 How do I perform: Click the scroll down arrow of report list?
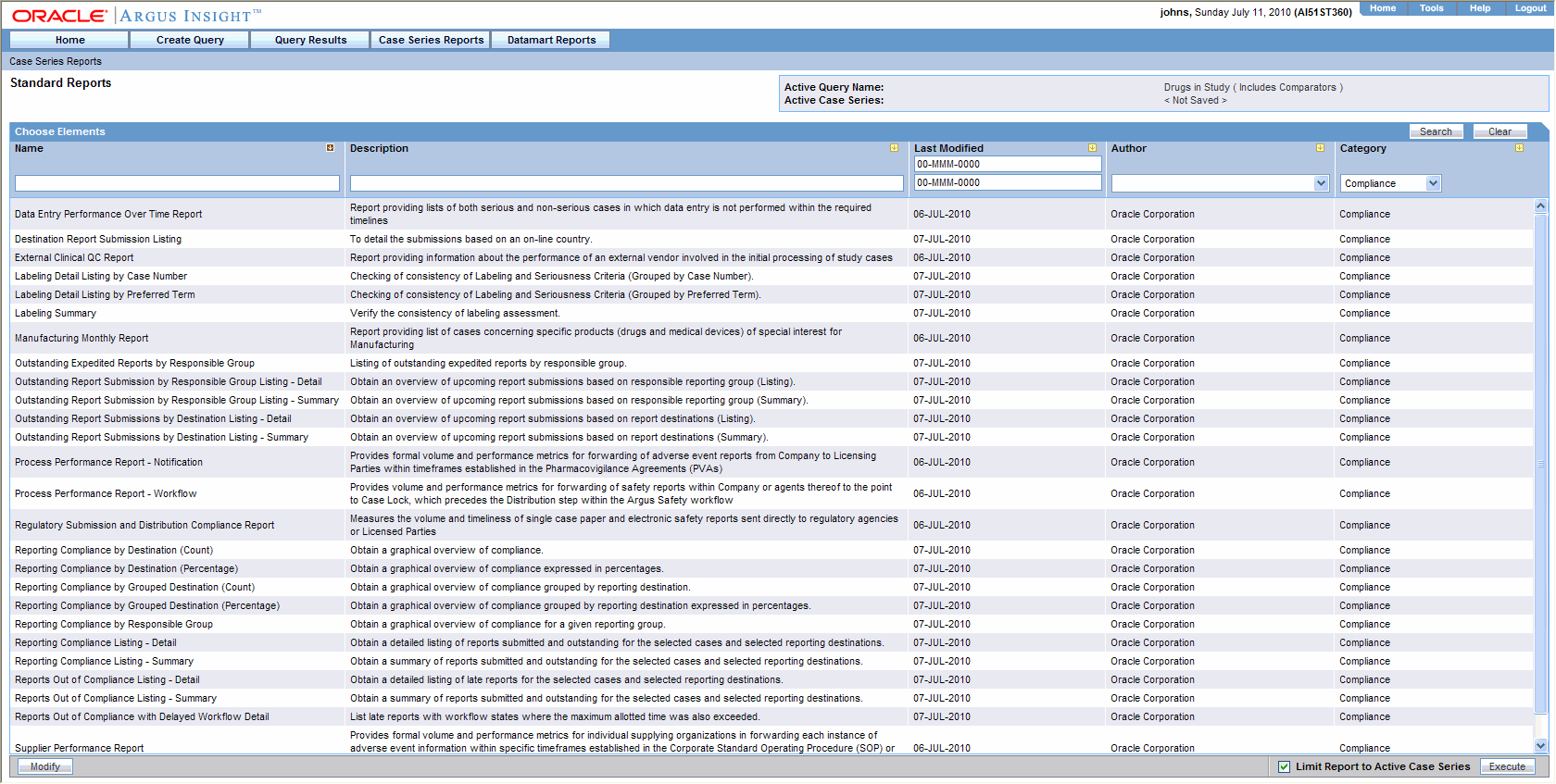tap(1541, 745)
